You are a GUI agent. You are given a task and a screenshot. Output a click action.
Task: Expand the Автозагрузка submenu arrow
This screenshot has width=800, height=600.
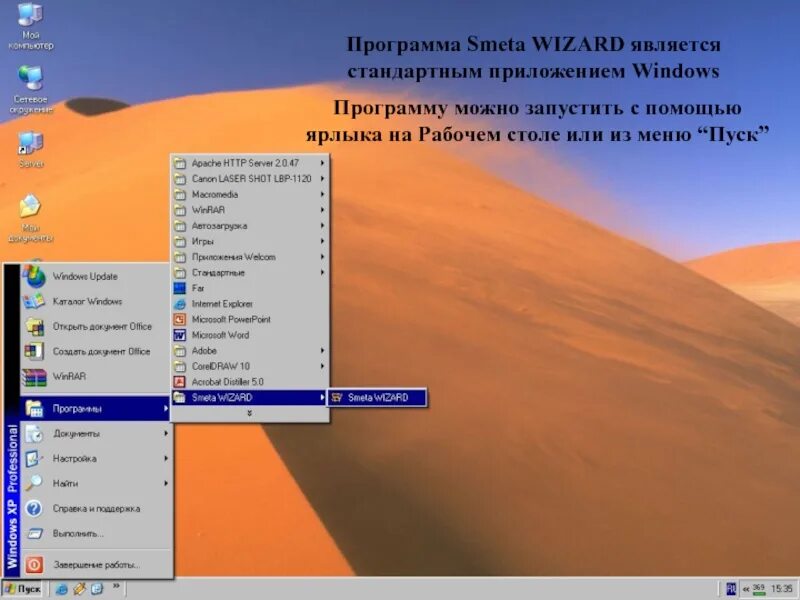point(322,226)
